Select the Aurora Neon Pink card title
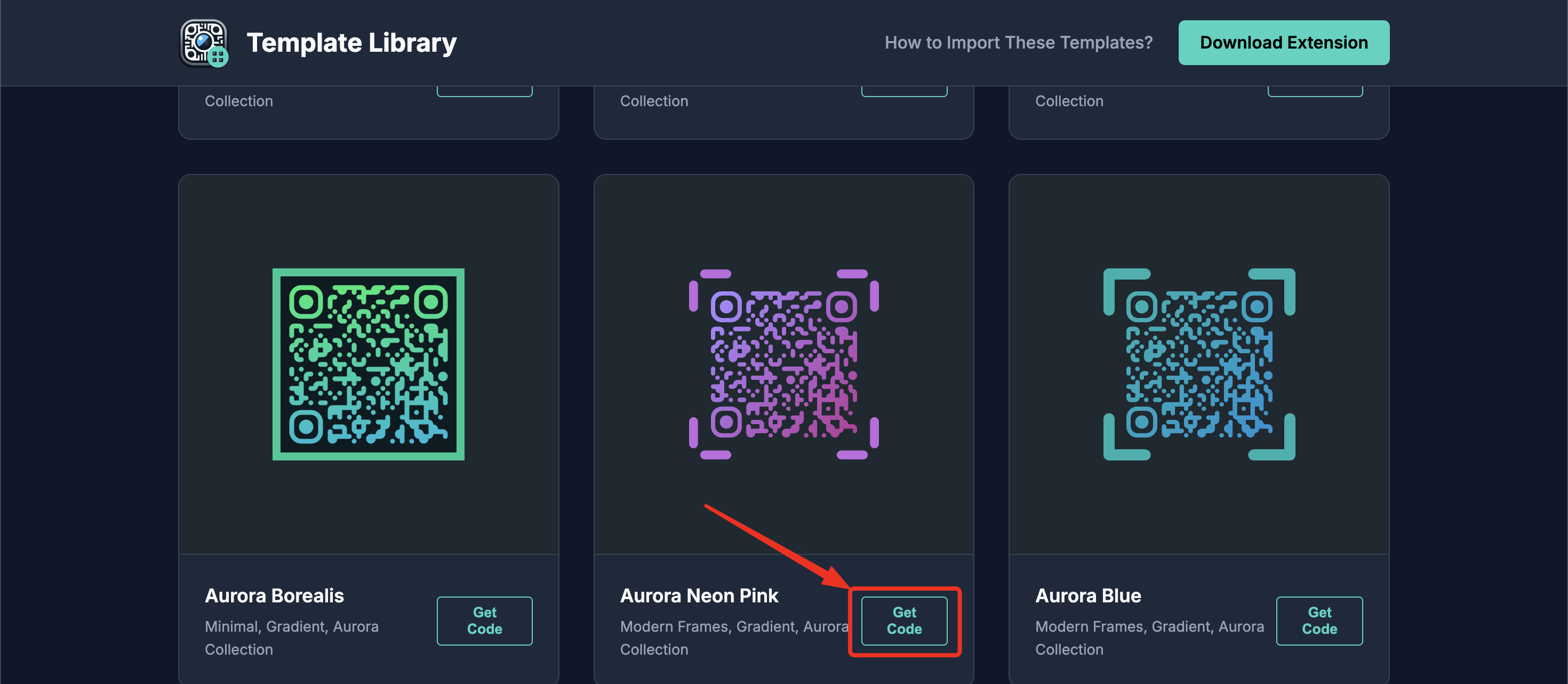This screenshot has width=1568, height=684. tap(699, 595)
